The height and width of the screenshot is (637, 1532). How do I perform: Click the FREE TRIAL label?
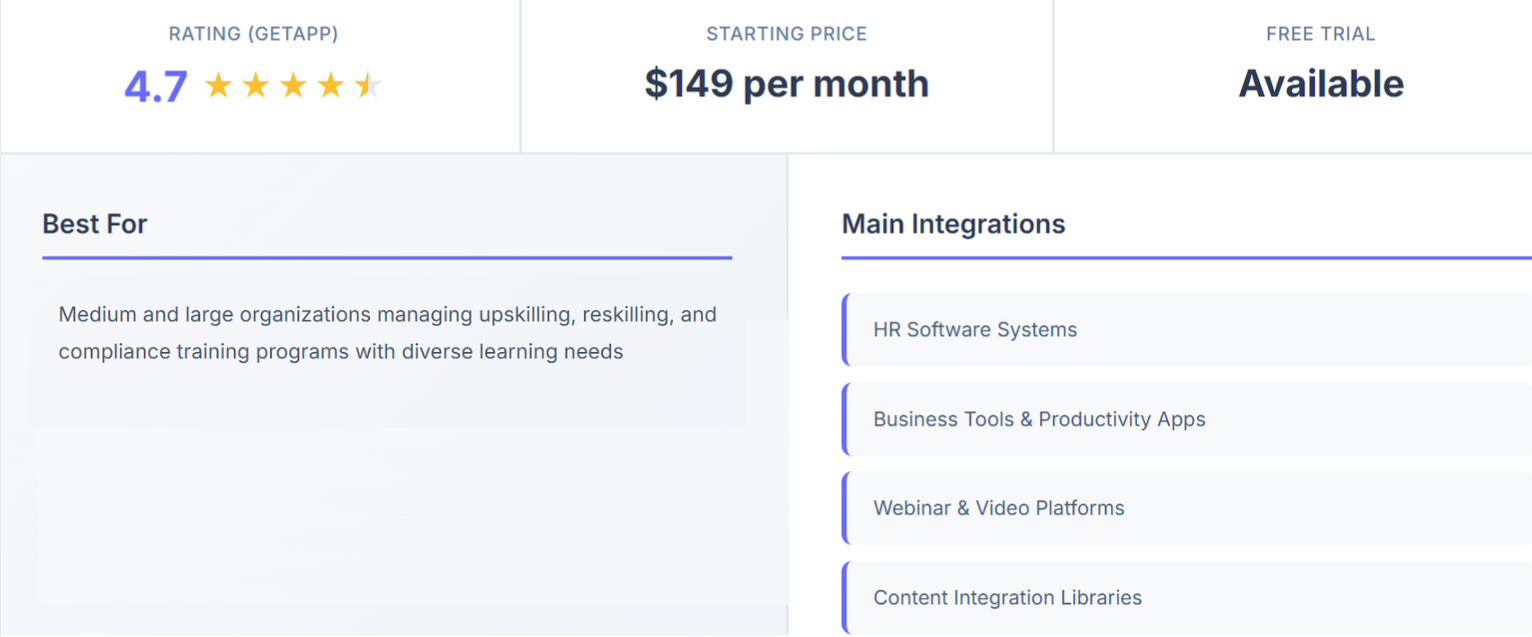[1321, 34]
